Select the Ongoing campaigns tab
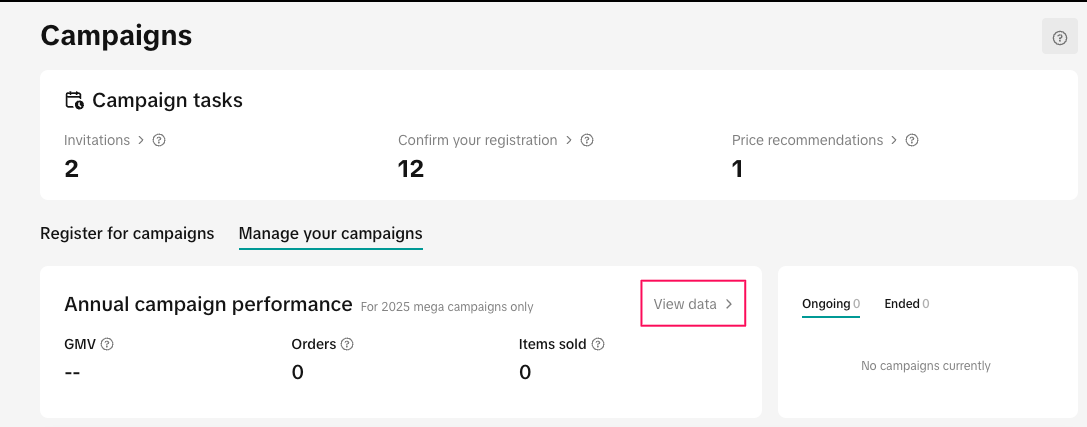This screenshot has height=427, width=1087. point(826,303)
